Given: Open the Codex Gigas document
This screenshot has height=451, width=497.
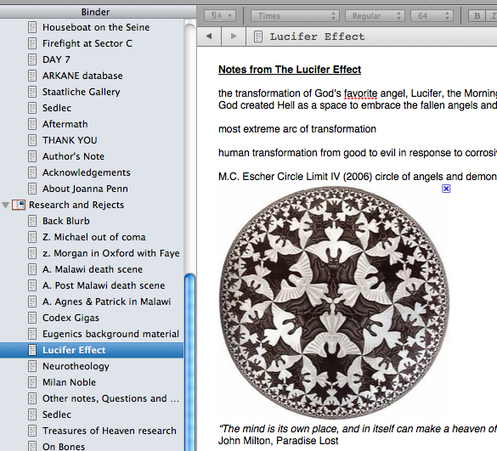Looking at the screenshot, I should (x=71, y=318).
